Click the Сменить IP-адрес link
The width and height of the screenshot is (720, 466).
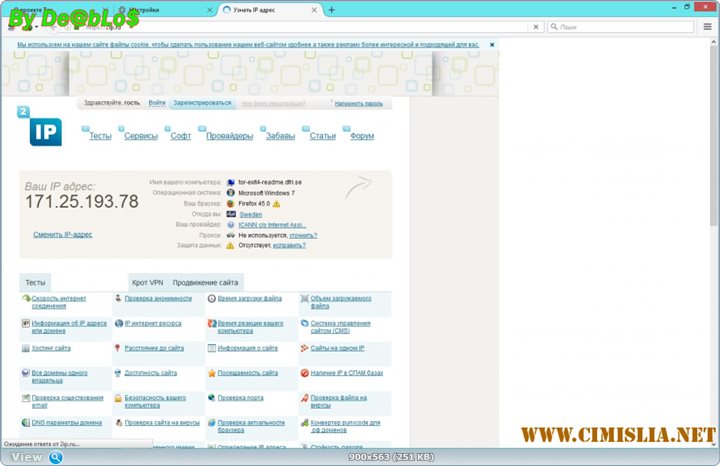coord(62,234)
